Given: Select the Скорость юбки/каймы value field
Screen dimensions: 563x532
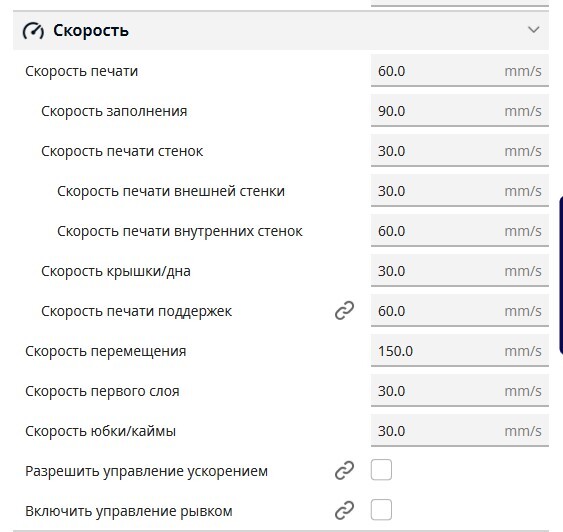Looking at the screenshot, I should [x=460, y=431].
